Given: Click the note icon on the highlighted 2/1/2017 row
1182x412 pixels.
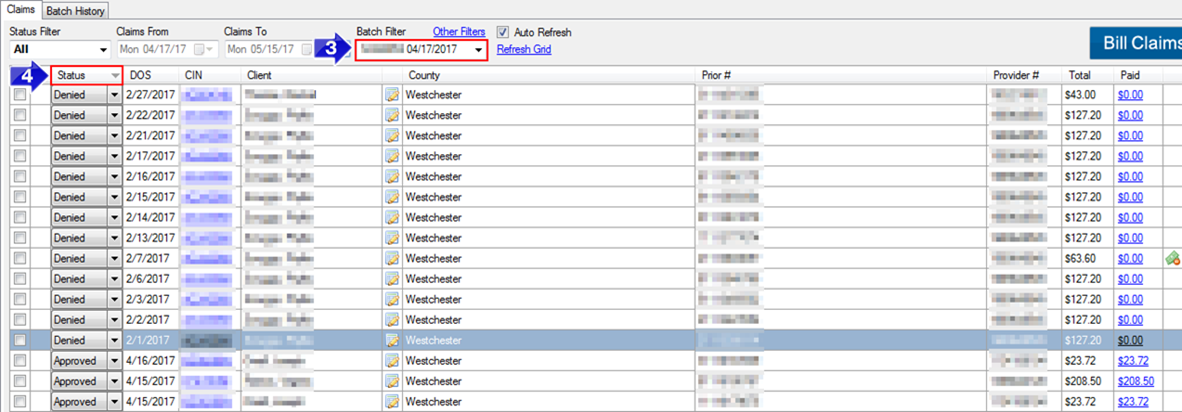Looking at the screenshot, I should [392, 340].
